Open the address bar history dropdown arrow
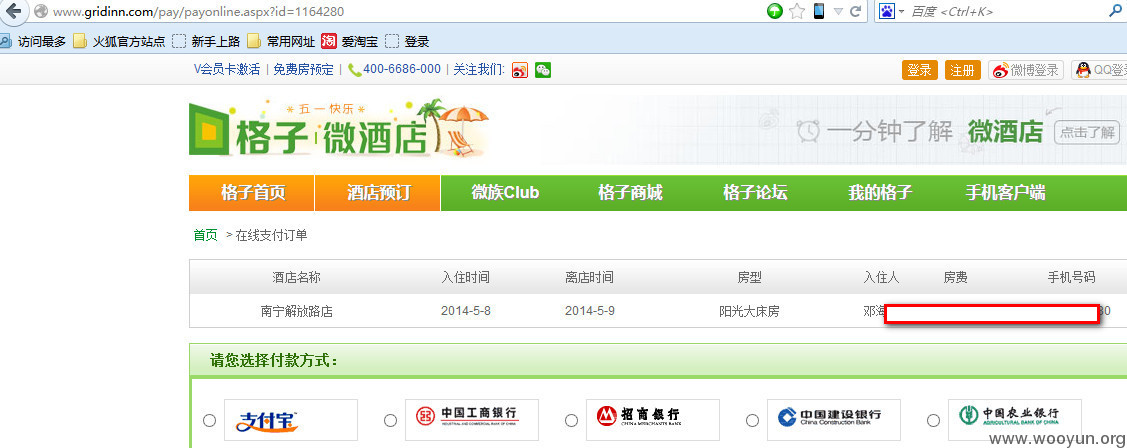The image size is (1127, 448). pos(838,12)
